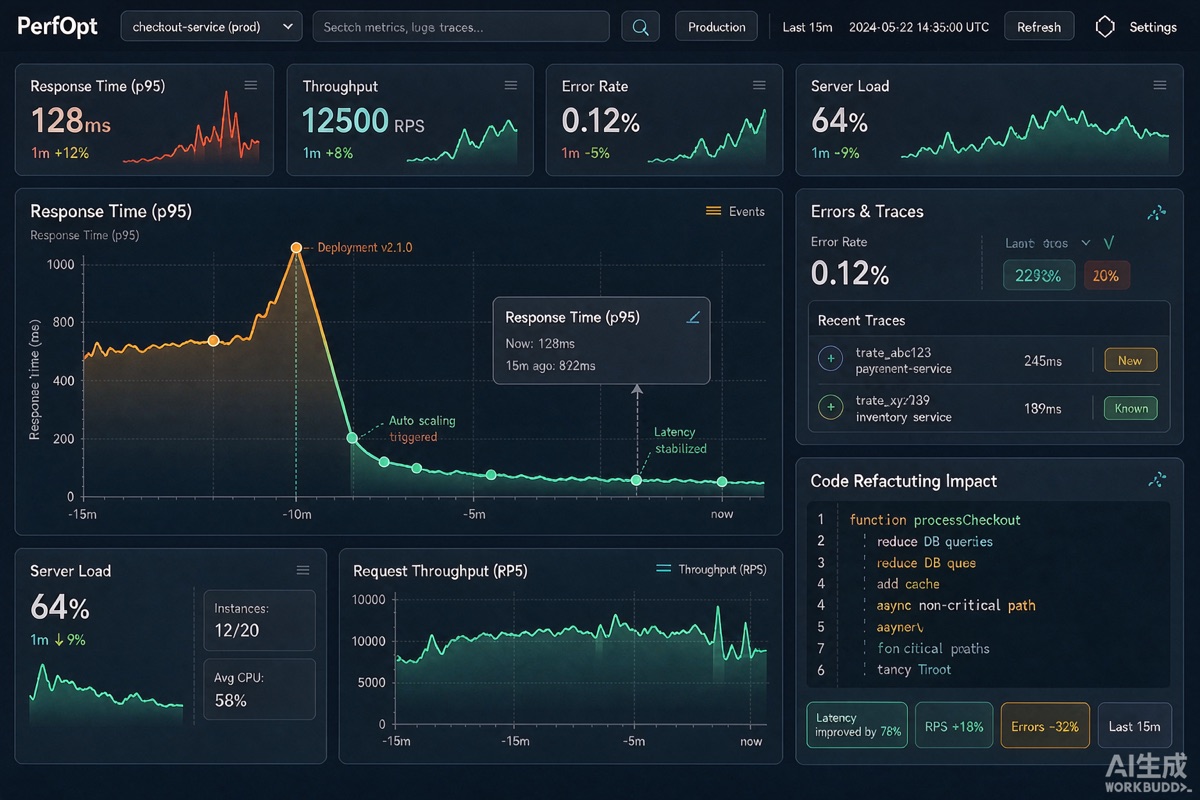Click the rightmost data marker near now
This screenshot has height=800, width=1200.
point(722,482)
